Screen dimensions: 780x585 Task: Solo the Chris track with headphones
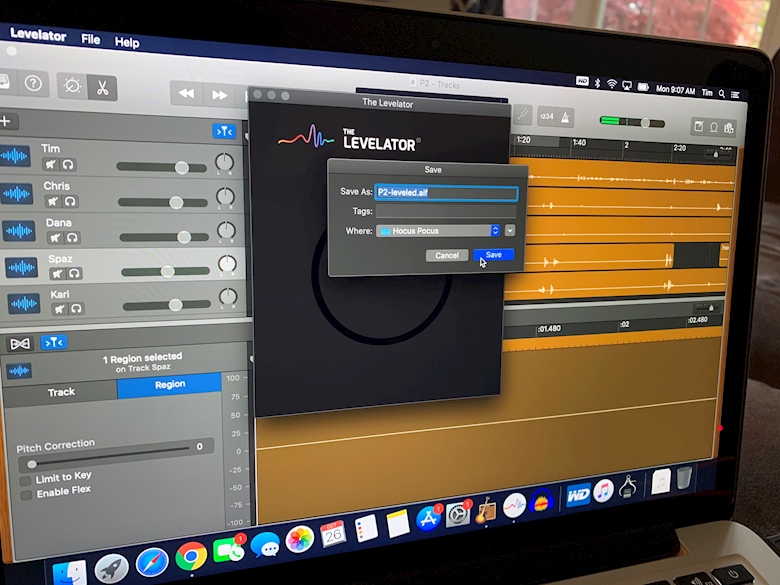[70, 201]
